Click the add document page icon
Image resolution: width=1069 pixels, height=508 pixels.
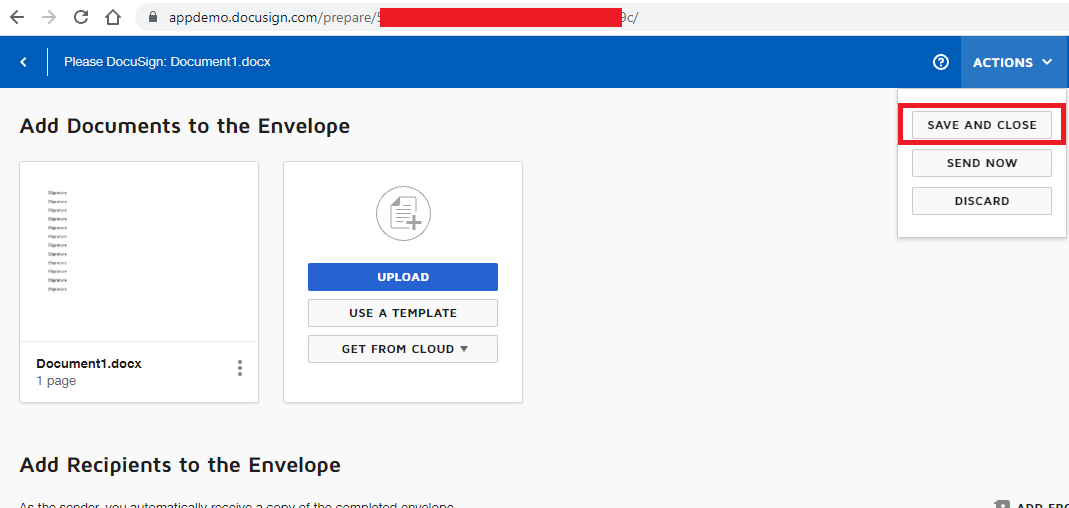point(404,213)
